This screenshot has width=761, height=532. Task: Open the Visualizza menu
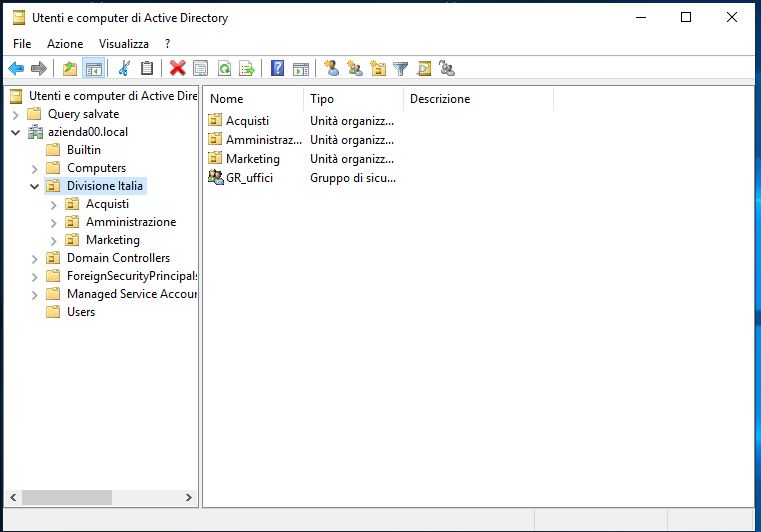point(124,44)
